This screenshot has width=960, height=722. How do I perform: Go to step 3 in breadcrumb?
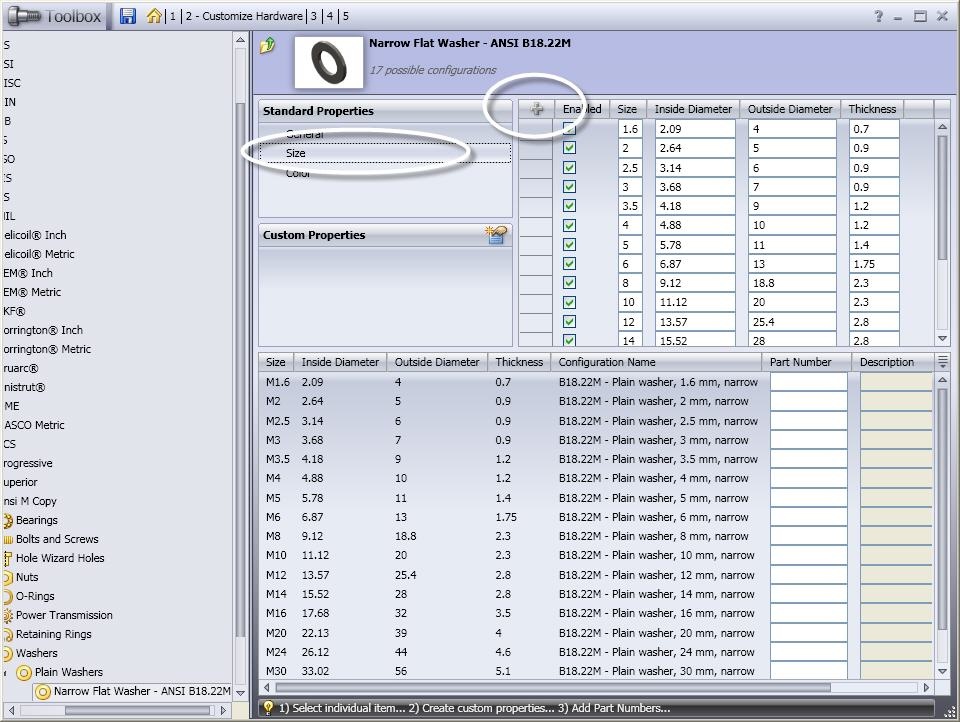[x=313, y=16]
